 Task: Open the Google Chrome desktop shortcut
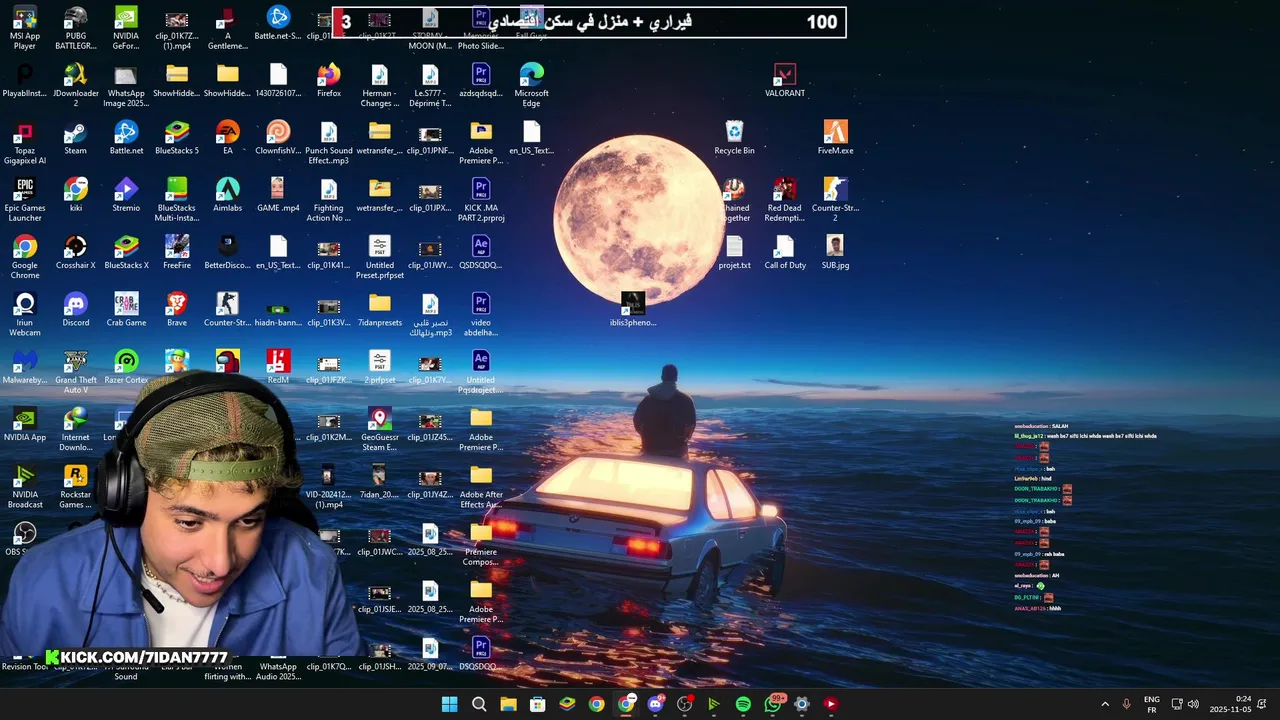pos(25,257)
